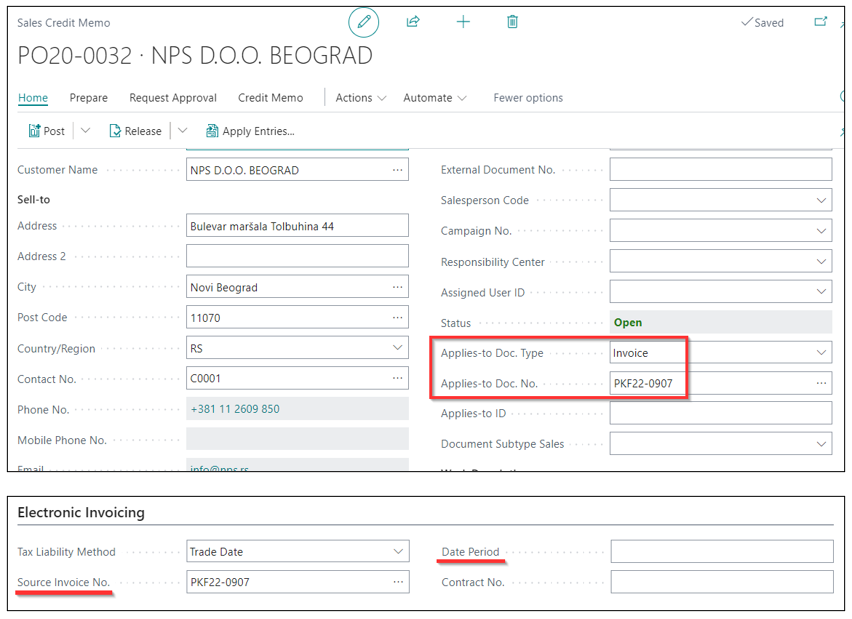Viewport: 852px width, 619px height.
Task: Click the plus new document icon
Action: point(463,22)
